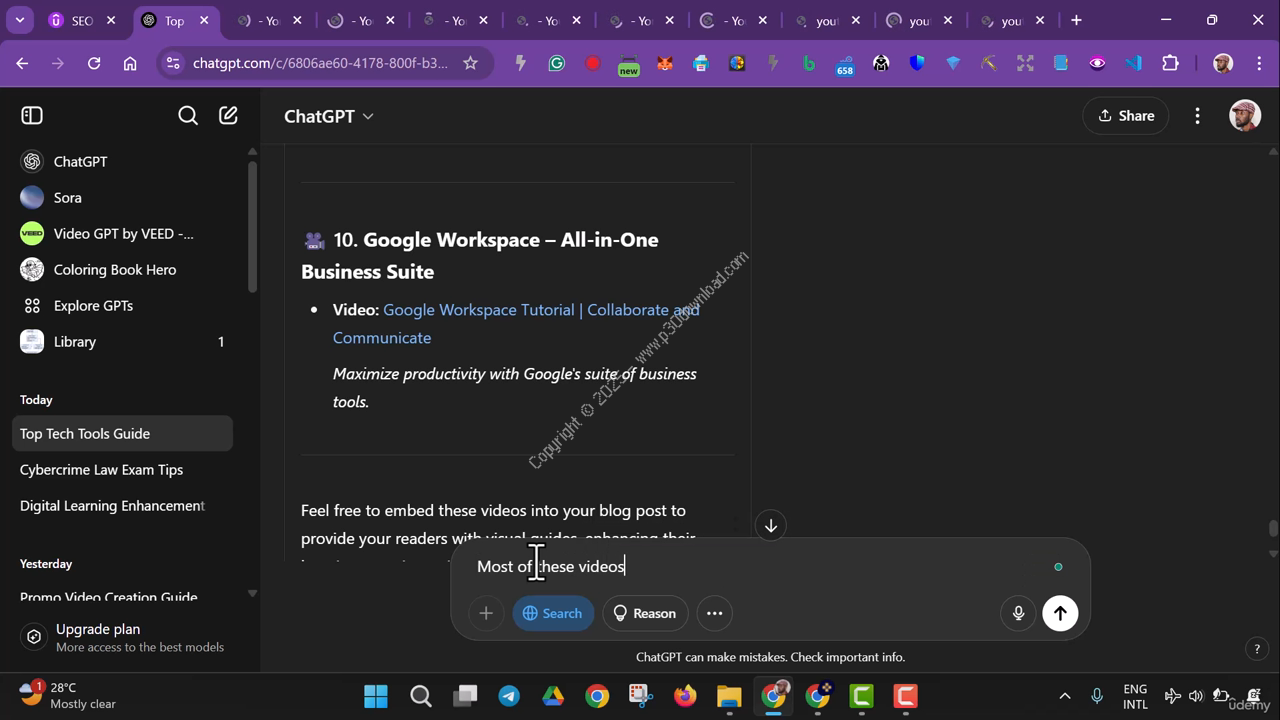The height and width of the screenshot is (720, 1280).
Task: Toggle the ChatGPT sidebar panel icon
Action: coord(32,116)
